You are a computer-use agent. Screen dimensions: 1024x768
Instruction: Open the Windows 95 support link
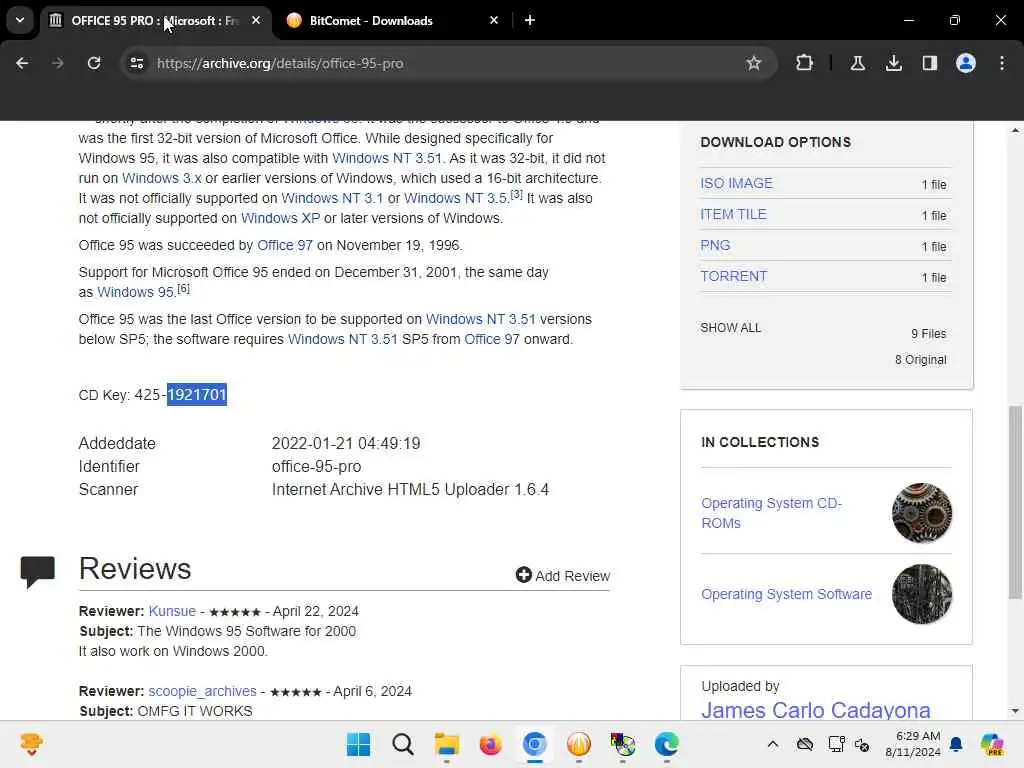tap(136, 292)
